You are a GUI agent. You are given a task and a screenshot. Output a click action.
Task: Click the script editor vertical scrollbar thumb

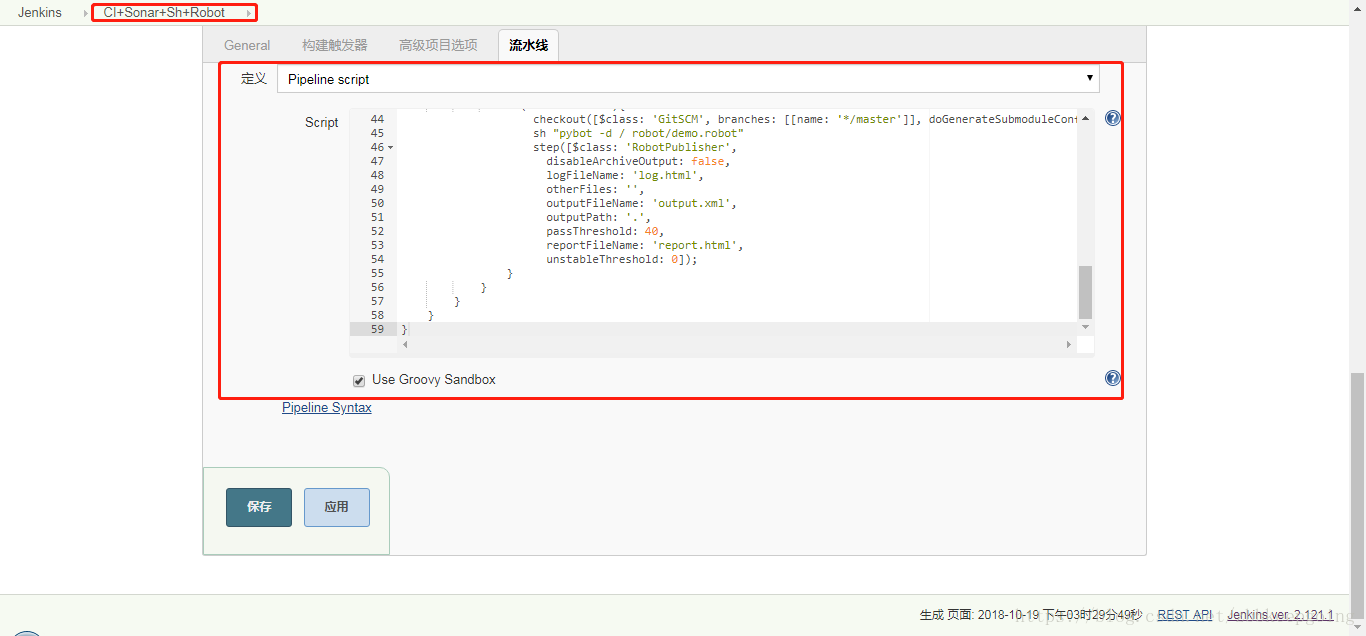point(1085,292)
